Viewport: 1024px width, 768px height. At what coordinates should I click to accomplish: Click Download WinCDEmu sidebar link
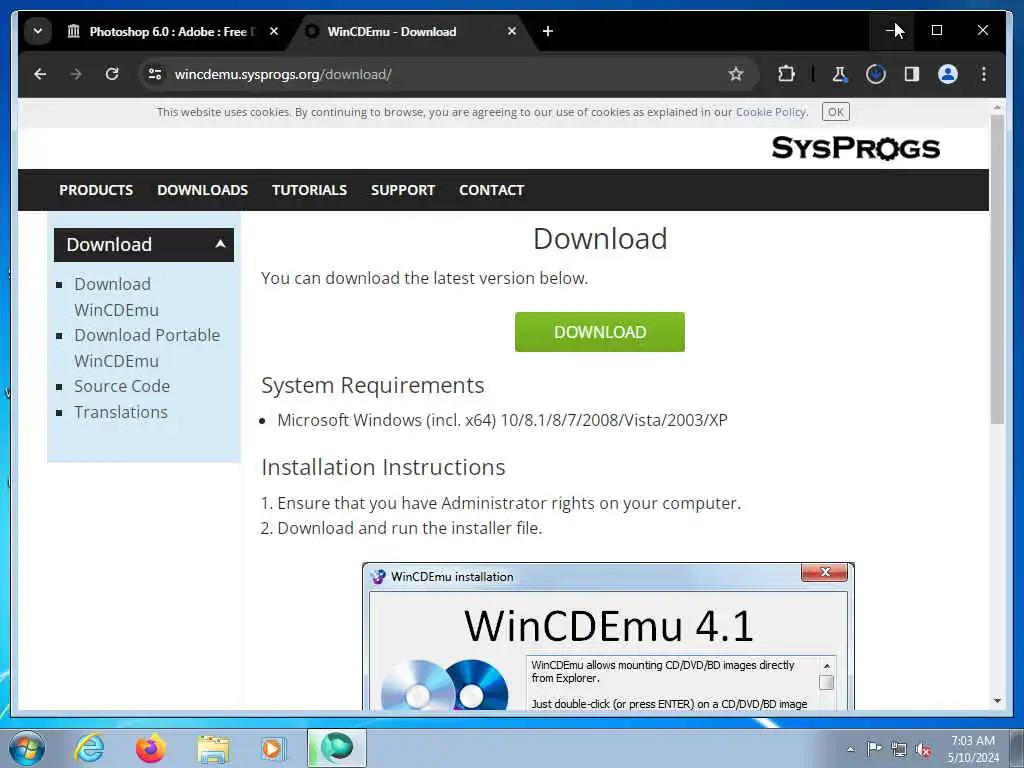point(116,297)
